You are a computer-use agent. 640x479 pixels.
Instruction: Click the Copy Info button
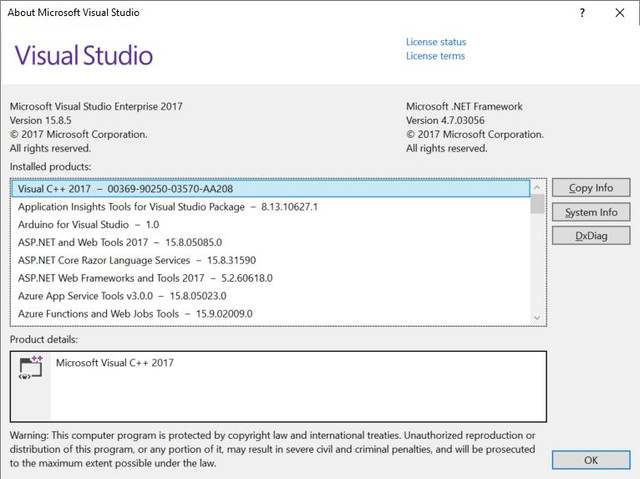[591, 188]
